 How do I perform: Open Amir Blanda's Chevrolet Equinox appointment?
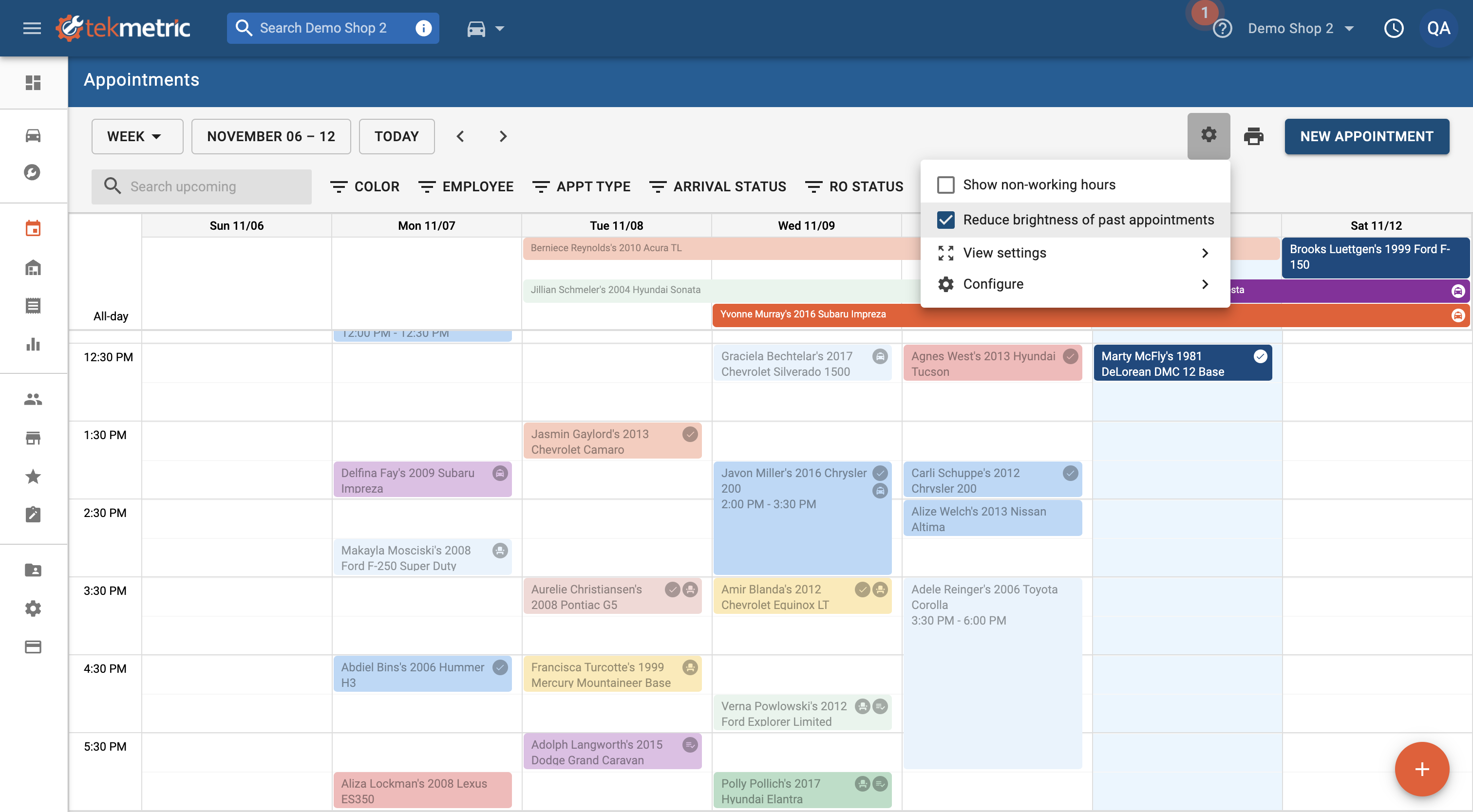pyautogui.click(x=802, y=596)
